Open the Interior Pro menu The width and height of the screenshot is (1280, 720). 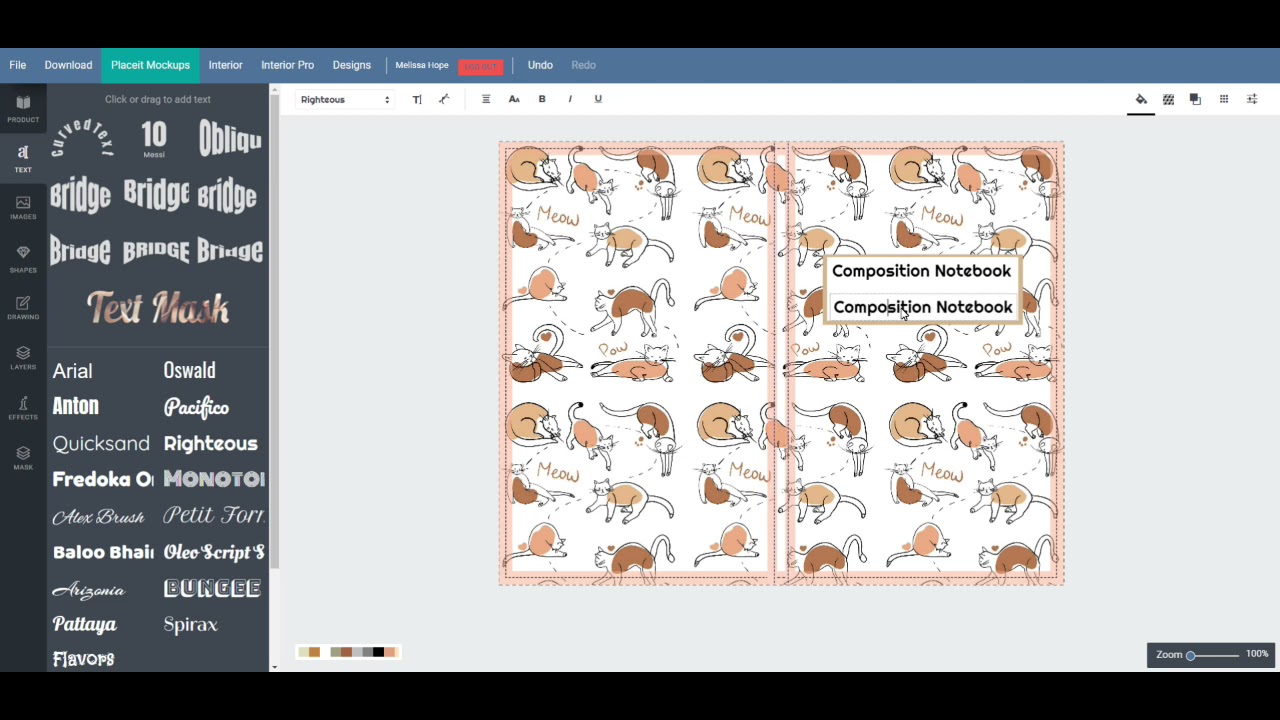point(287,65)
